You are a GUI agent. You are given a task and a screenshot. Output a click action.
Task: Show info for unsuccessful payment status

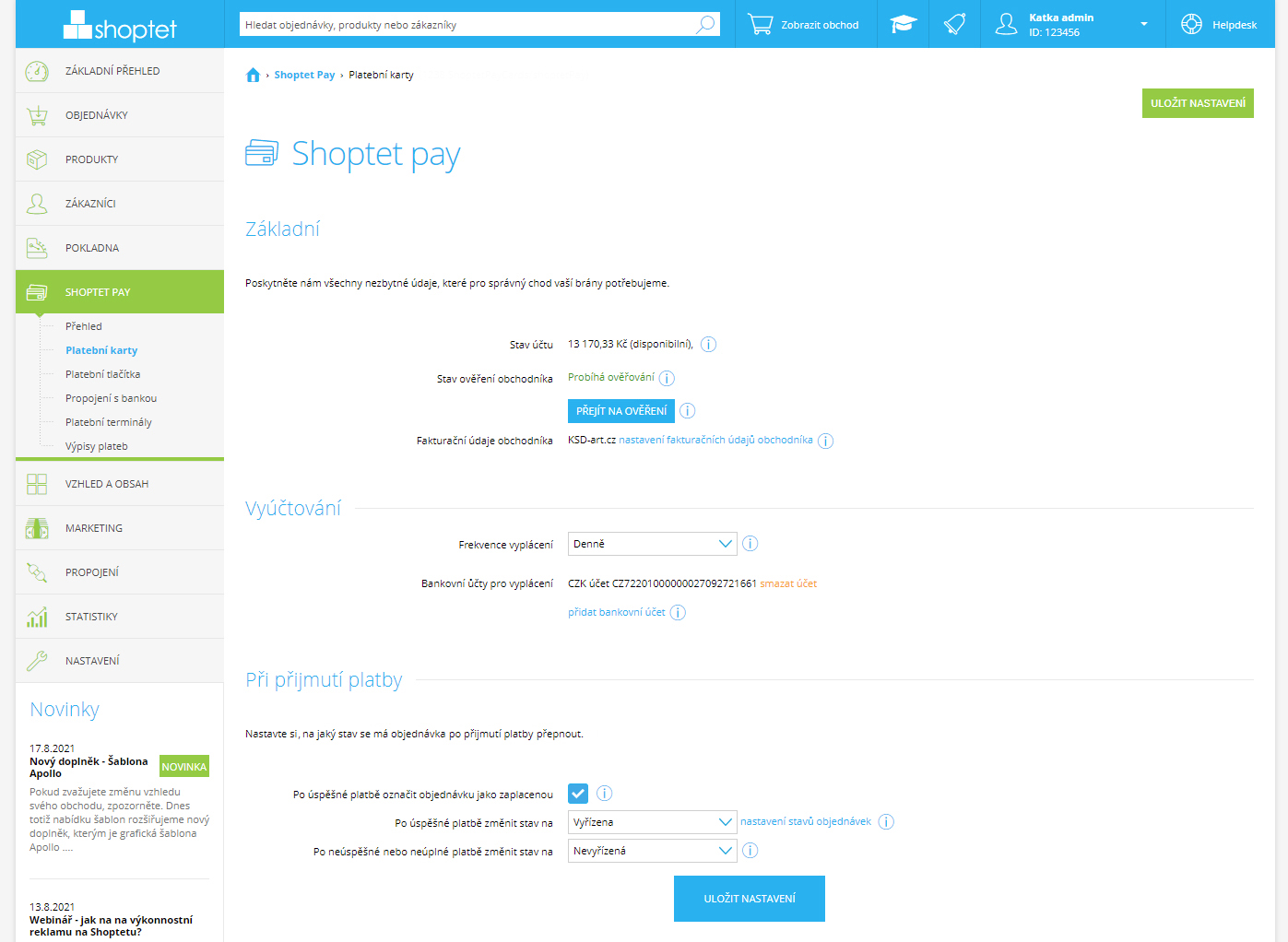tap(750, 851)
